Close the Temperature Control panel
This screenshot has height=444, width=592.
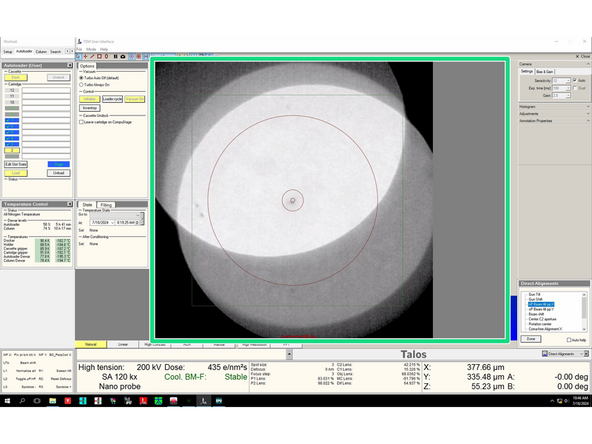coord(70,204)
